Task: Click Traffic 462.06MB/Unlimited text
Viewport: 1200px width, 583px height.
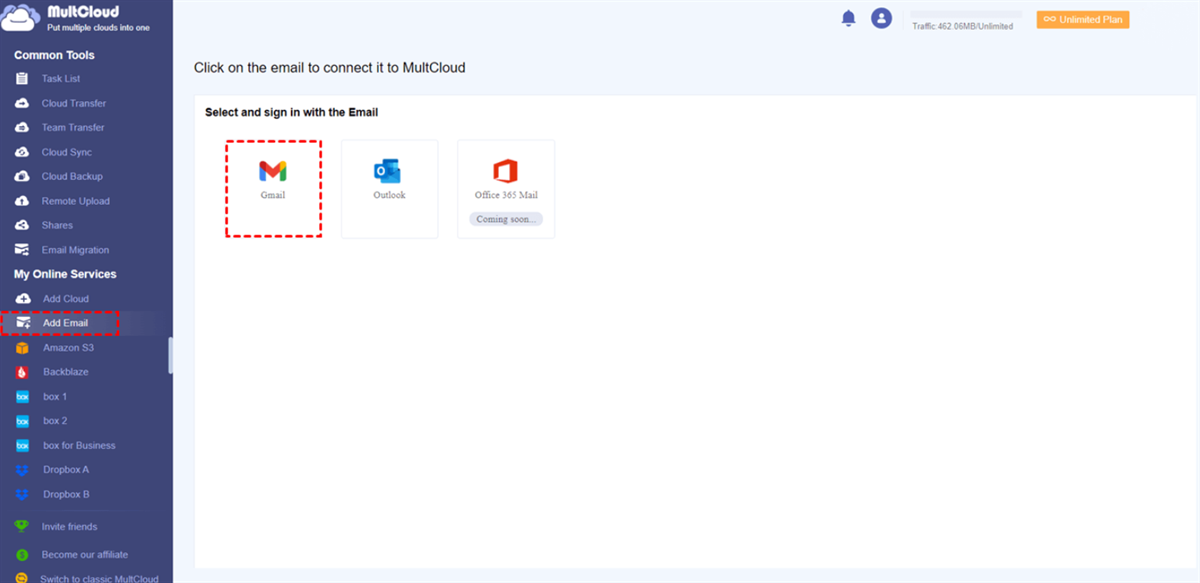Action: [962, 27]
